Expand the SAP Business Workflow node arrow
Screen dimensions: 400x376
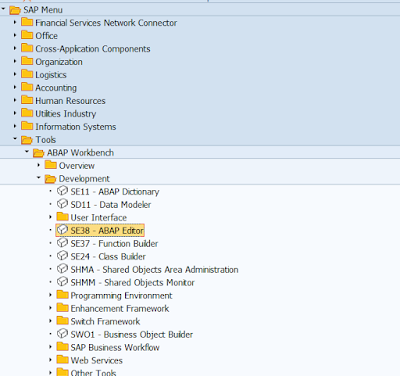[x=50, y=347]
